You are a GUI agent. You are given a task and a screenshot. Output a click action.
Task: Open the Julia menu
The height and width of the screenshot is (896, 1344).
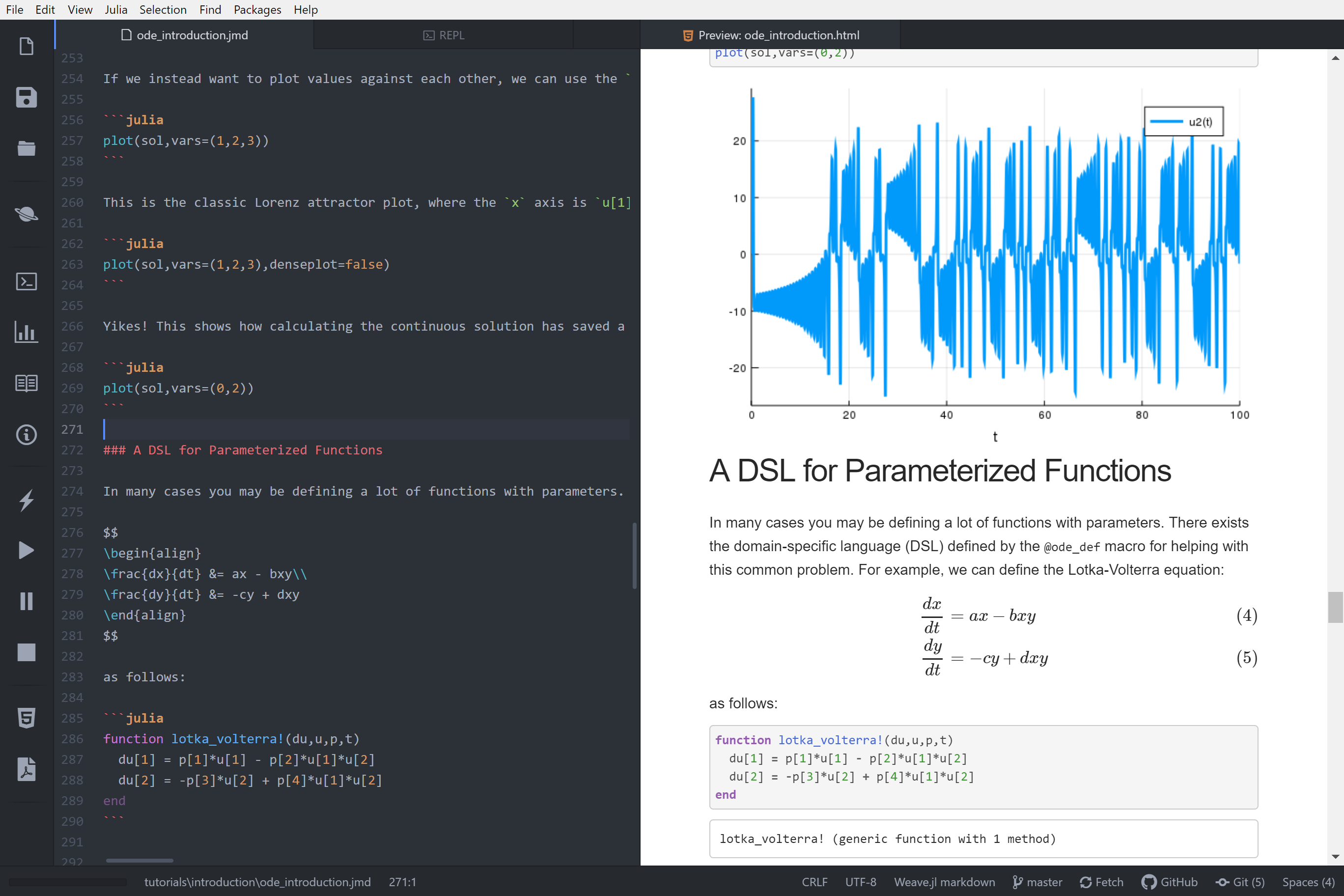[116, 10]
